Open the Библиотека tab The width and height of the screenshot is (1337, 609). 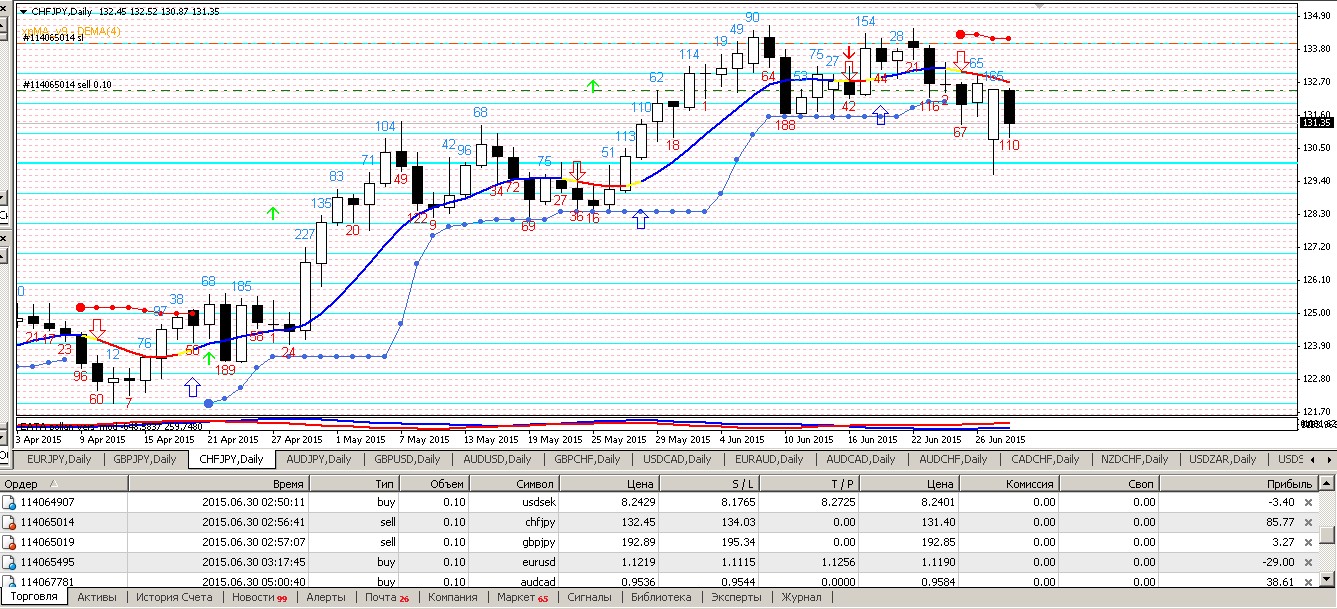661,597
